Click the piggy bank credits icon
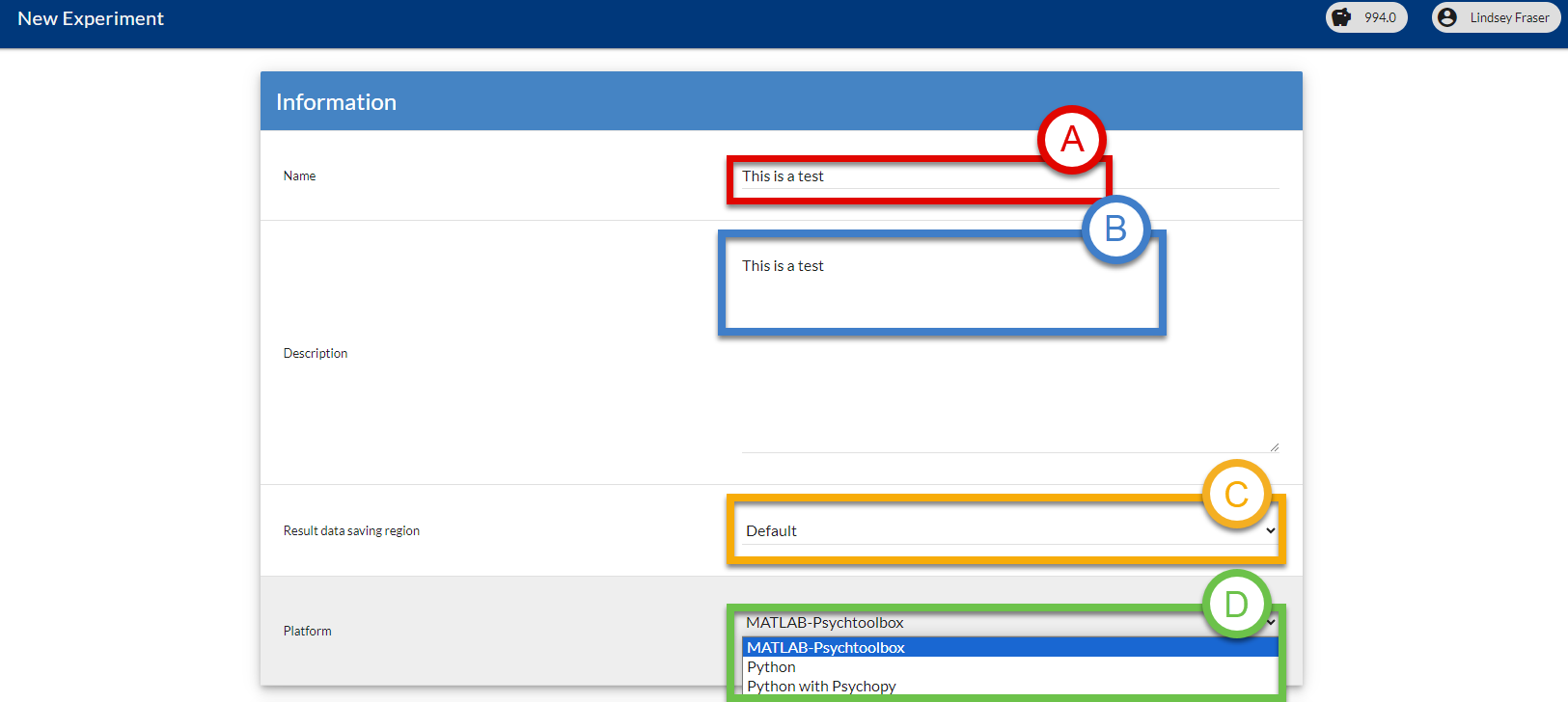This screenshot has width=1568, height=702. coord(1342,17)
